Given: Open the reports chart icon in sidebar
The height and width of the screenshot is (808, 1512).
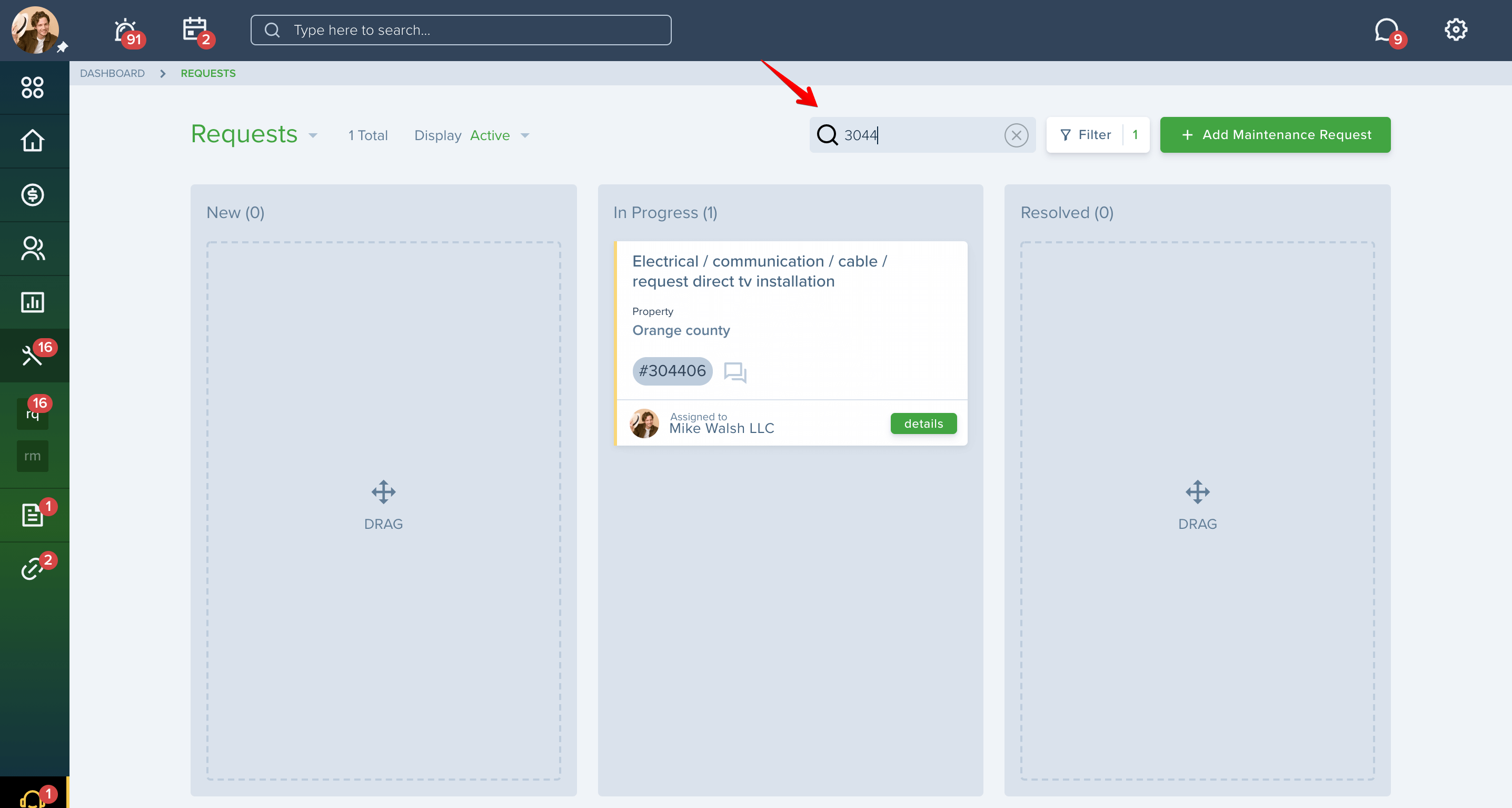Looking at the screenshot, I should click(32, 302).
